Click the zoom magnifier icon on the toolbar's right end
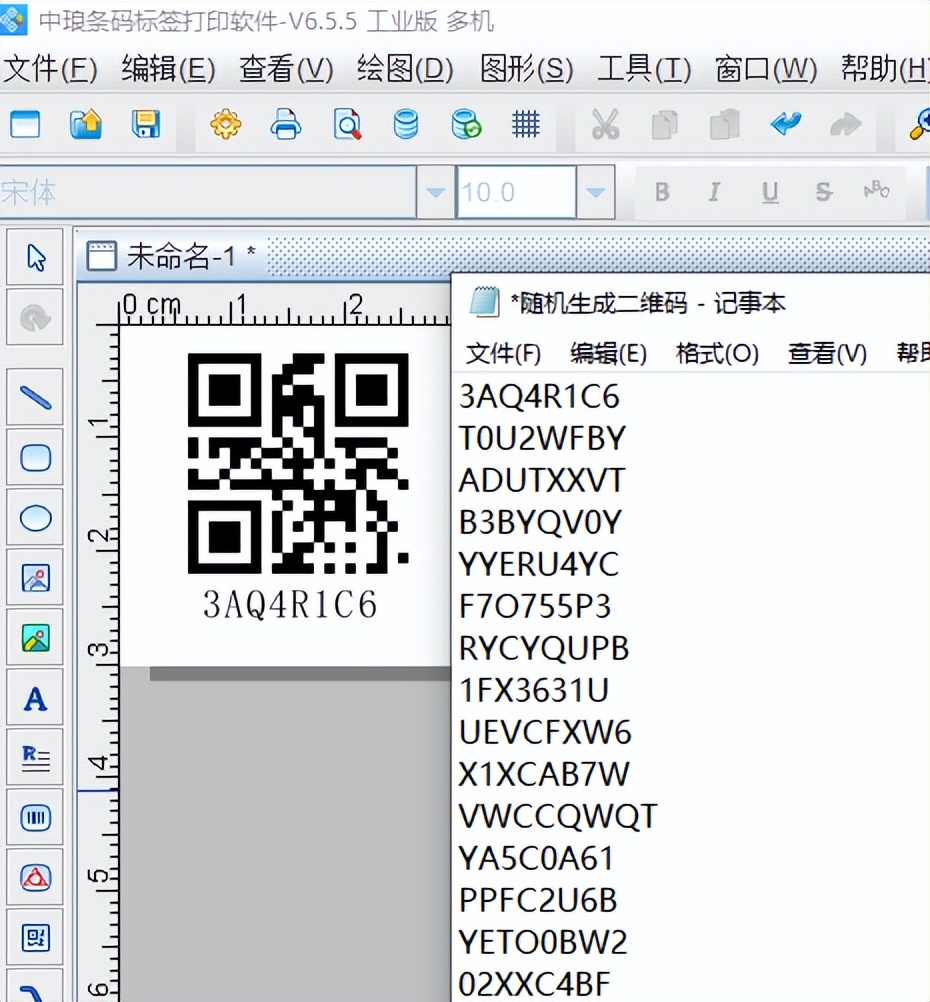Viewport: 930px width, 1002px height. click(x=920, y=124)
